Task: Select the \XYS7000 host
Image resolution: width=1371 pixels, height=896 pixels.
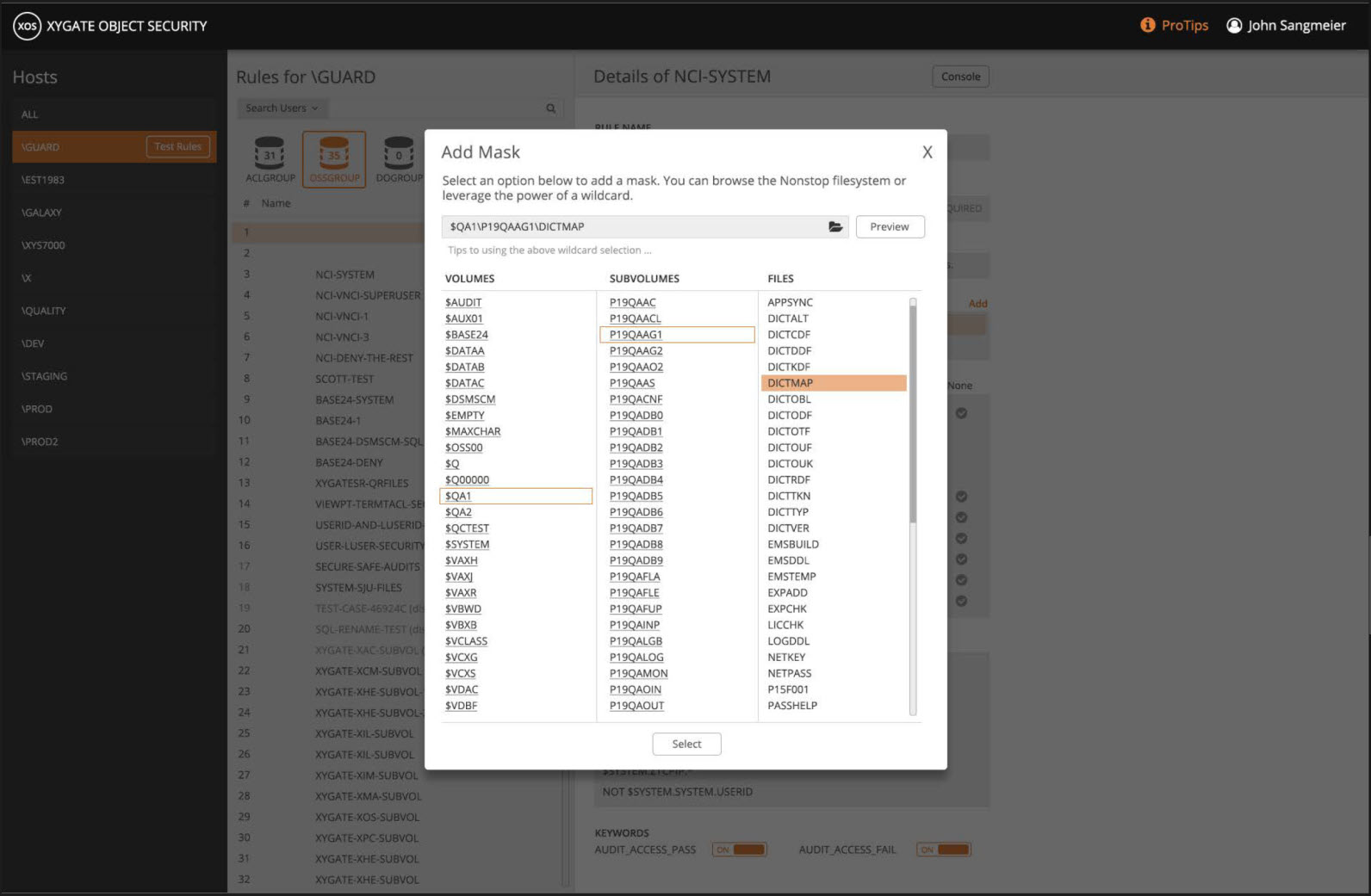Action: (x=114, y=245)
